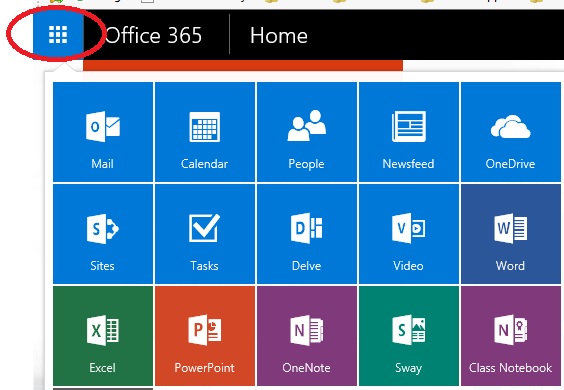The height and width of the screenshot is (390, 564).
Task: Open the People app tile
Action: click(x=307, y=132)
